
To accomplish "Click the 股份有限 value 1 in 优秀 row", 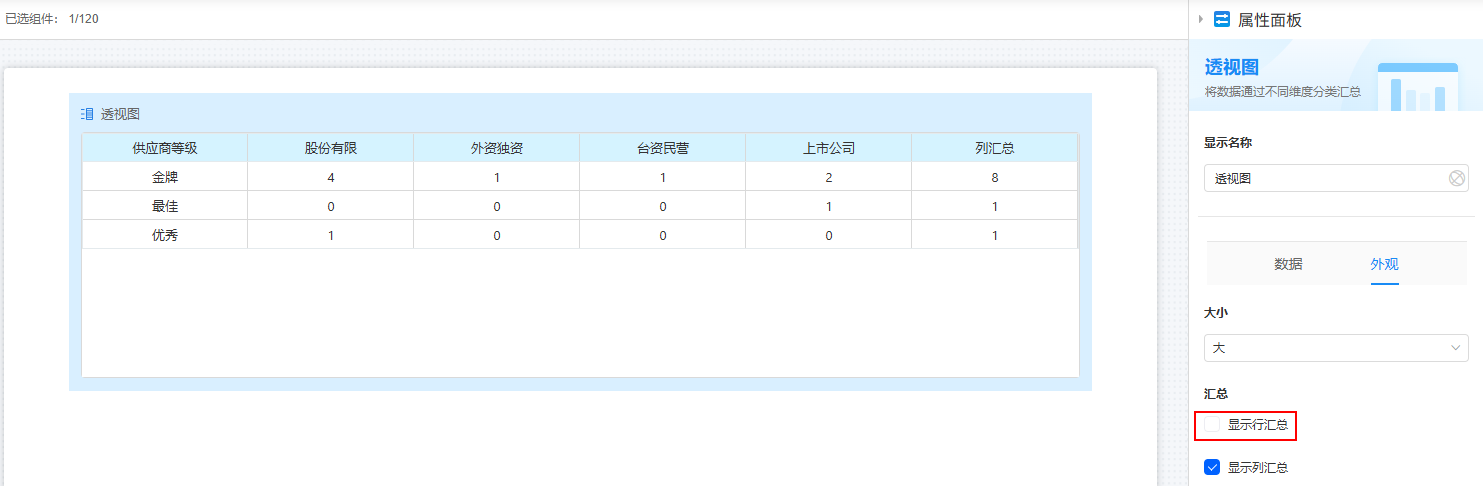I will (331, 235).
